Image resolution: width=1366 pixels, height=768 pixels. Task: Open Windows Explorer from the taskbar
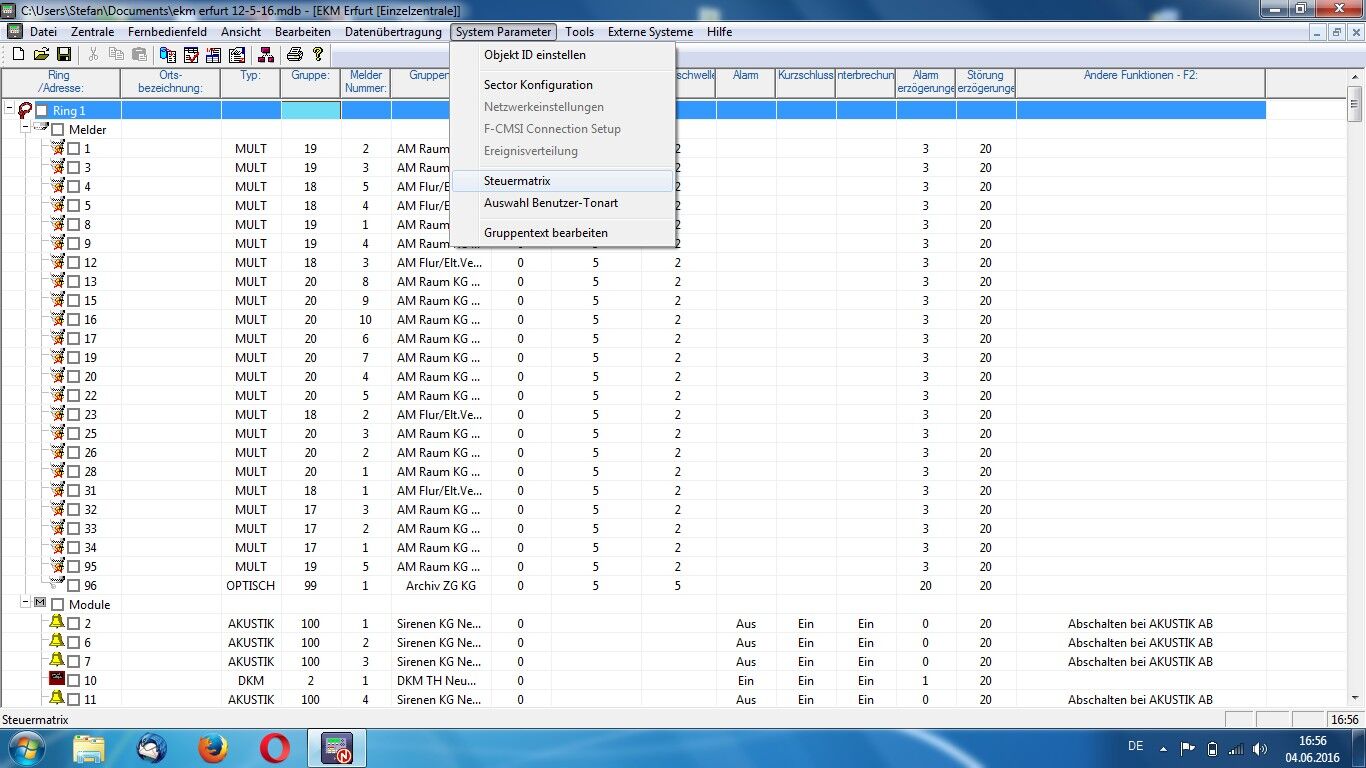(89, 748)
